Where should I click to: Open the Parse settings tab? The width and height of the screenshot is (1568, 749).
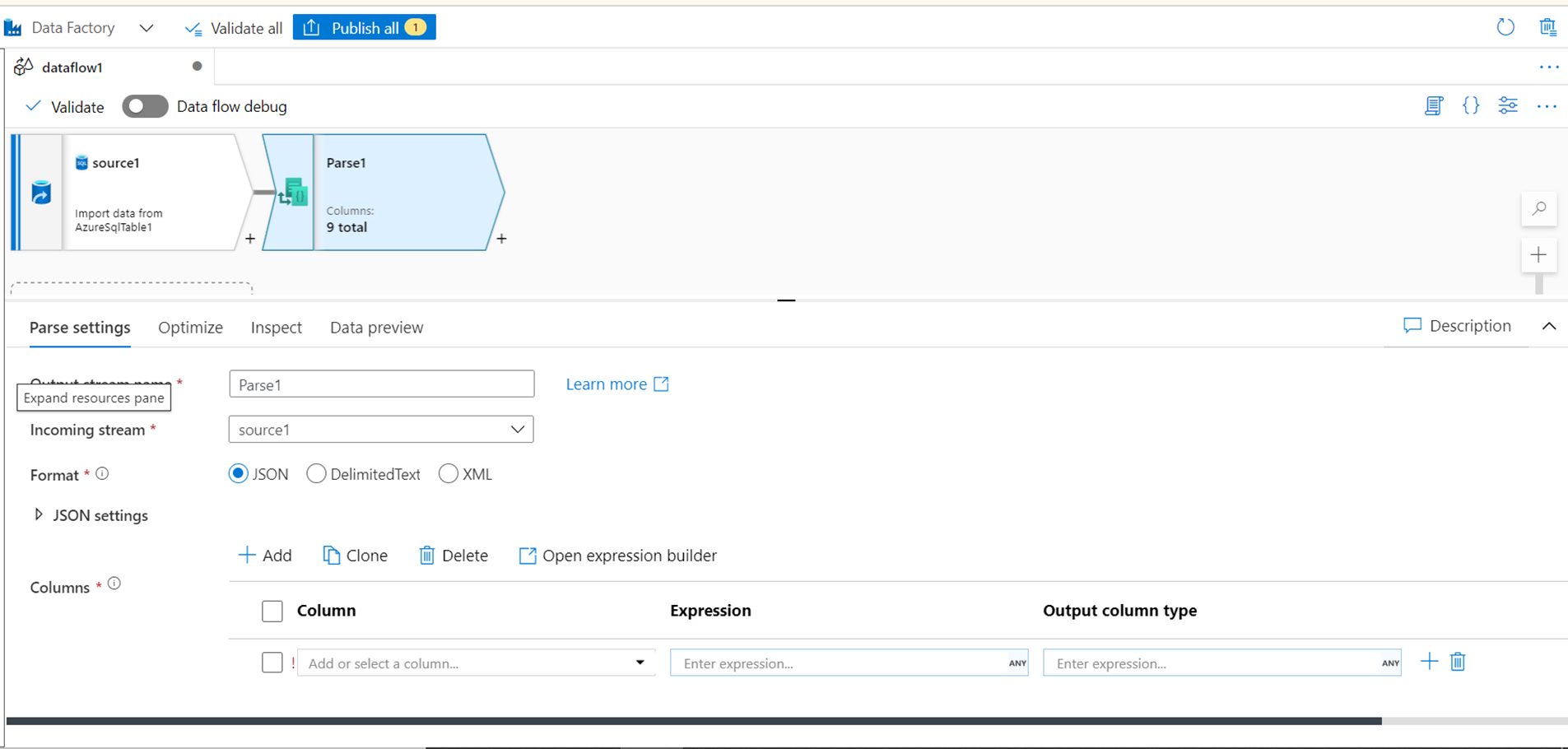point(80,328)
